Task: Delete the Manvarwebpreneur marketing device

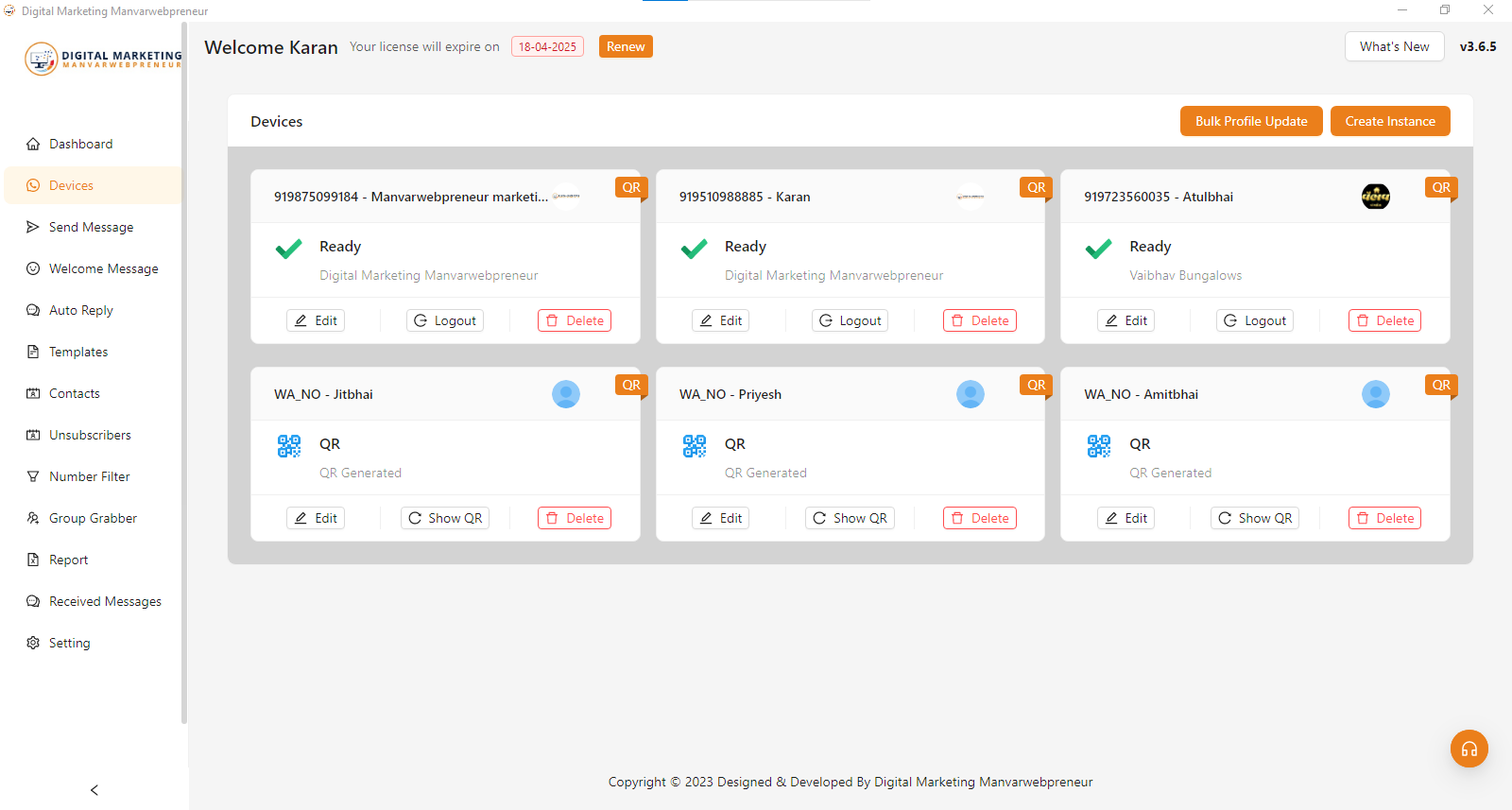Action: coord(575,320)
